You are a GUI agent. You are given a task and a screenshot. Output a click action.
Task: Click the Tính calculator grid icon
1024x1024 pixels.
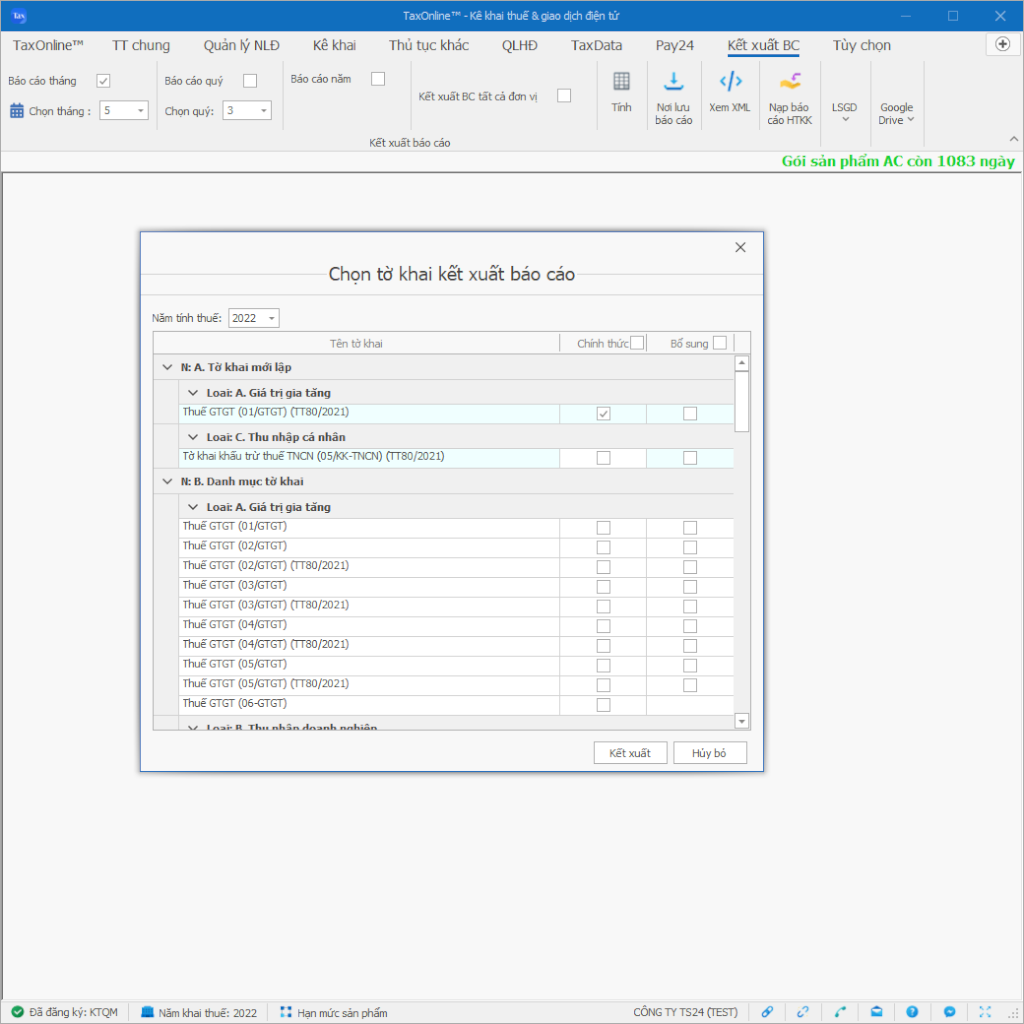click(621, 82)
